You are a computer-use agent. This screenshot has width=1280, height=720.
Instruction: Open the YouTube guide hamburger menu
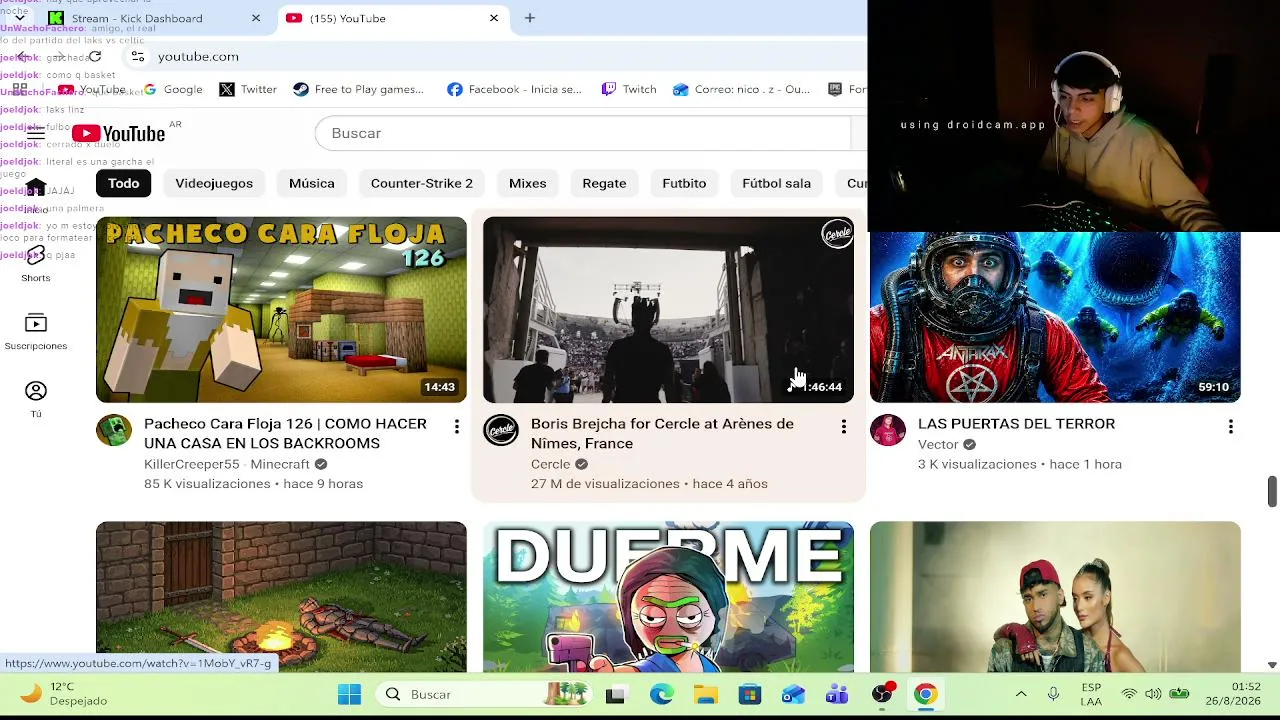click(36, 132)
